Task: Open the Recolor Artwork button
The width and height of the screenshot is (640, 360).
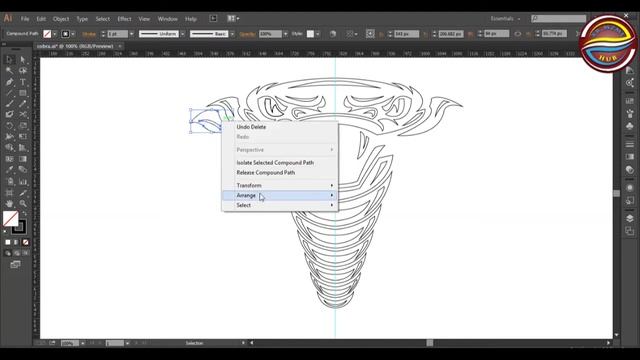Action: tap(333, 34)
